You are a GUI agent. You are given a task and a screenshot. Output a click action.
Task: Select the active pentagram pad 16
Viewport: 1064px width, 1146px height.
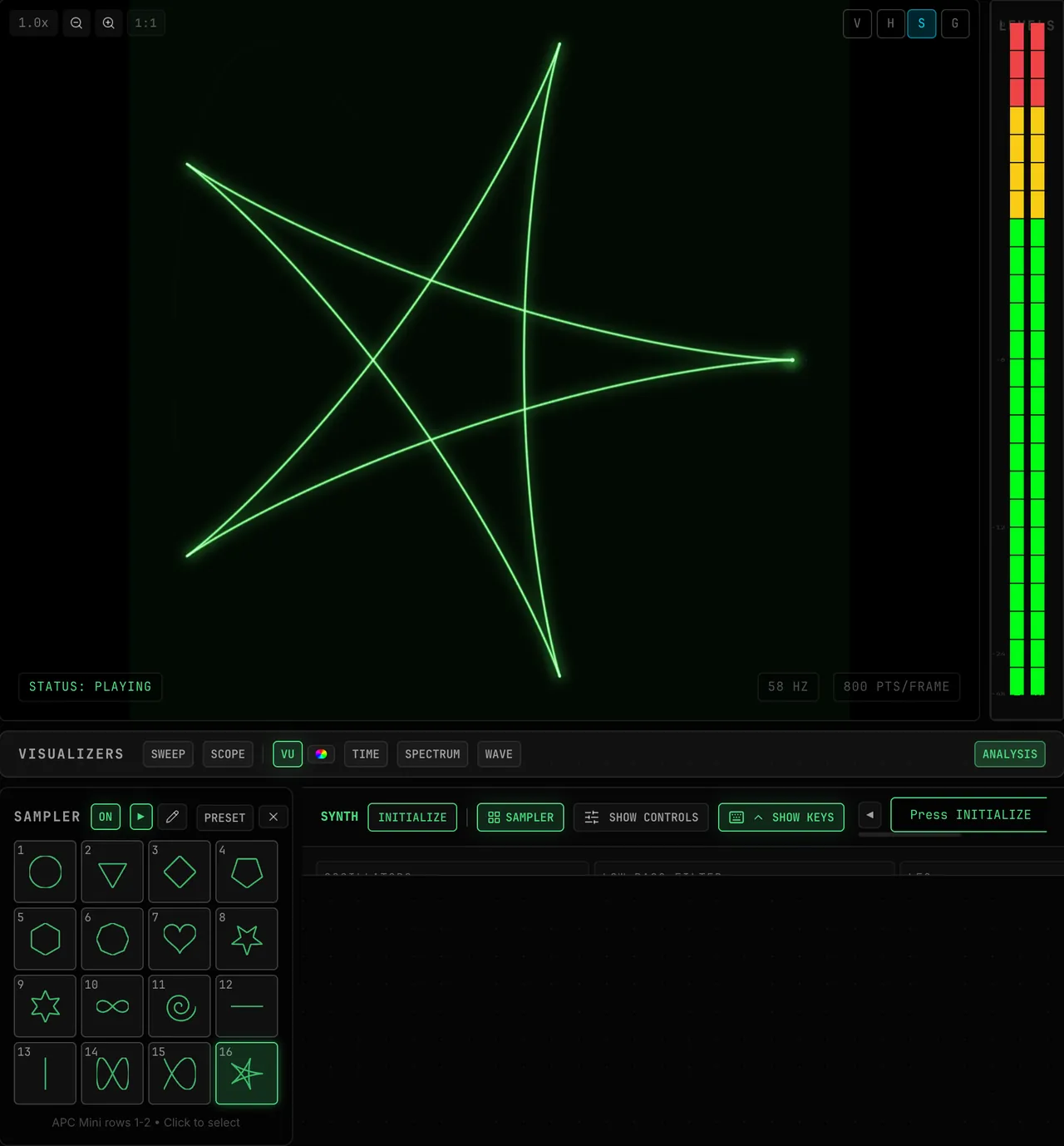tap(247, 1074)
